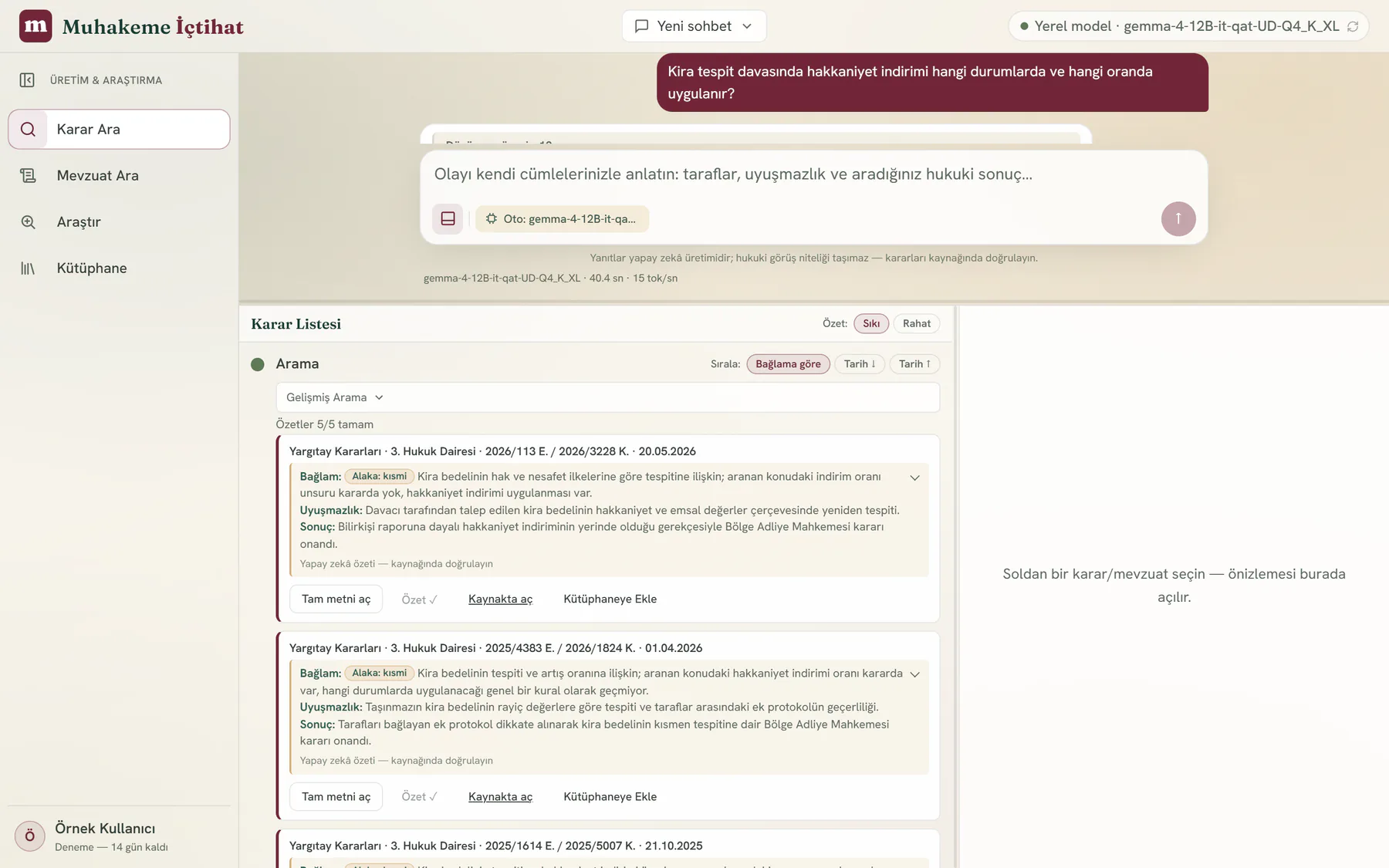1389x868 pixels.
Task: Click the Mevzuat Ara document icon
Action: pos(29,176)
